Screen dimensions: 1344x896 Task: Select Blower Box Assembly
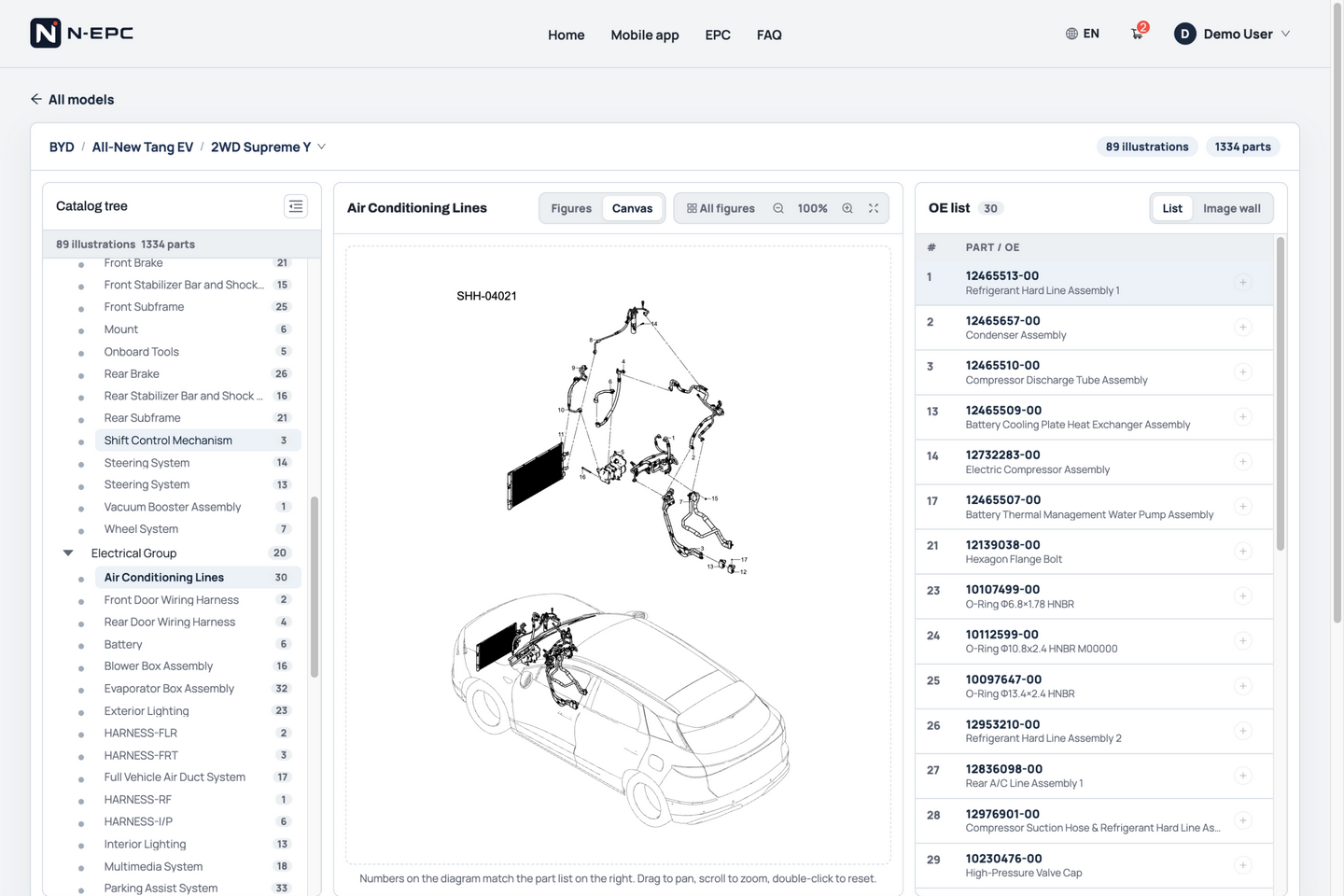coord(198,666)
